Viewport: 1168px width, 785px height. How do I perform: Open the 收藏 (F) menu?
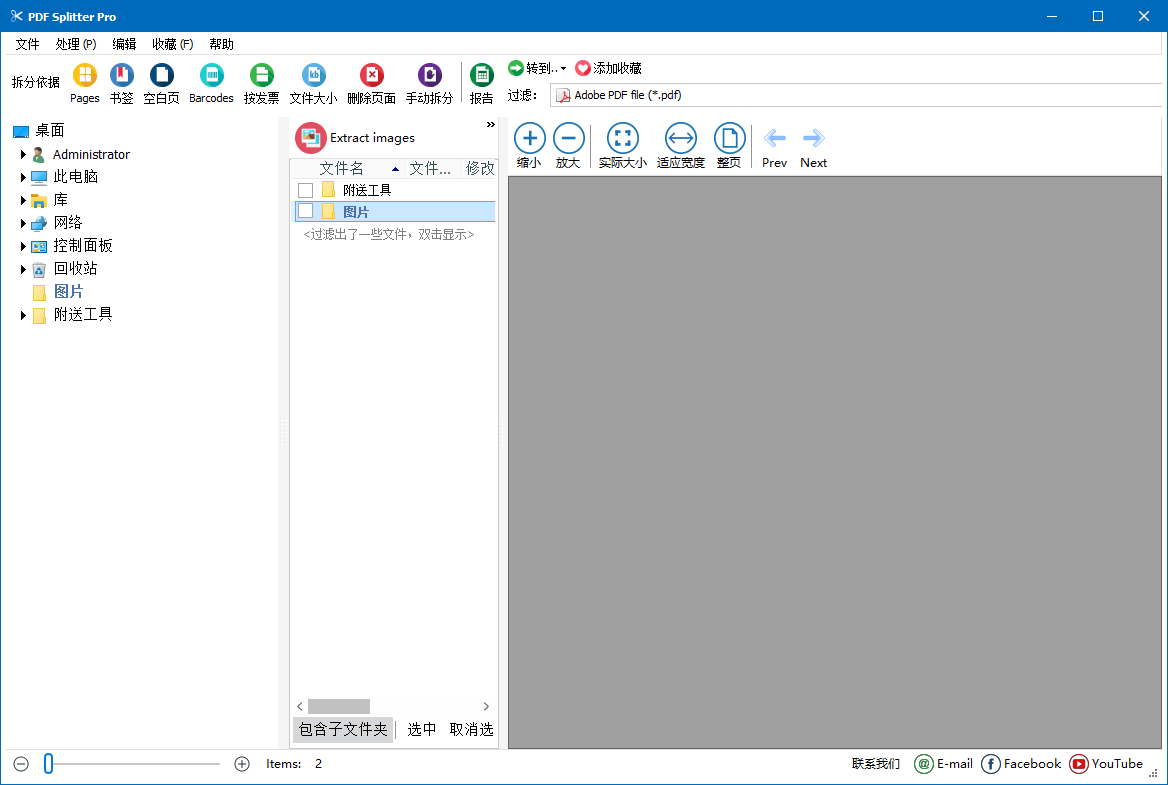point(173,44)
